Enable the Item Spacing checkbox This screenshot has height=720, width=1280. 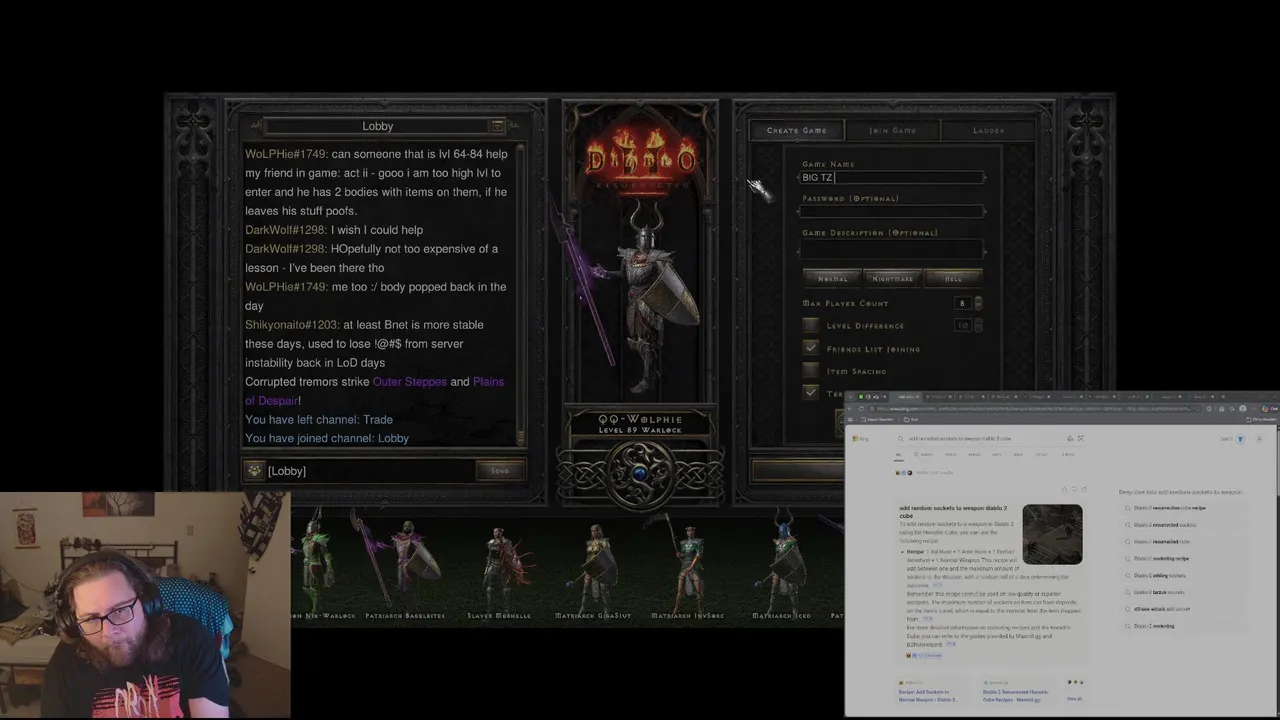tap(811, 371)
